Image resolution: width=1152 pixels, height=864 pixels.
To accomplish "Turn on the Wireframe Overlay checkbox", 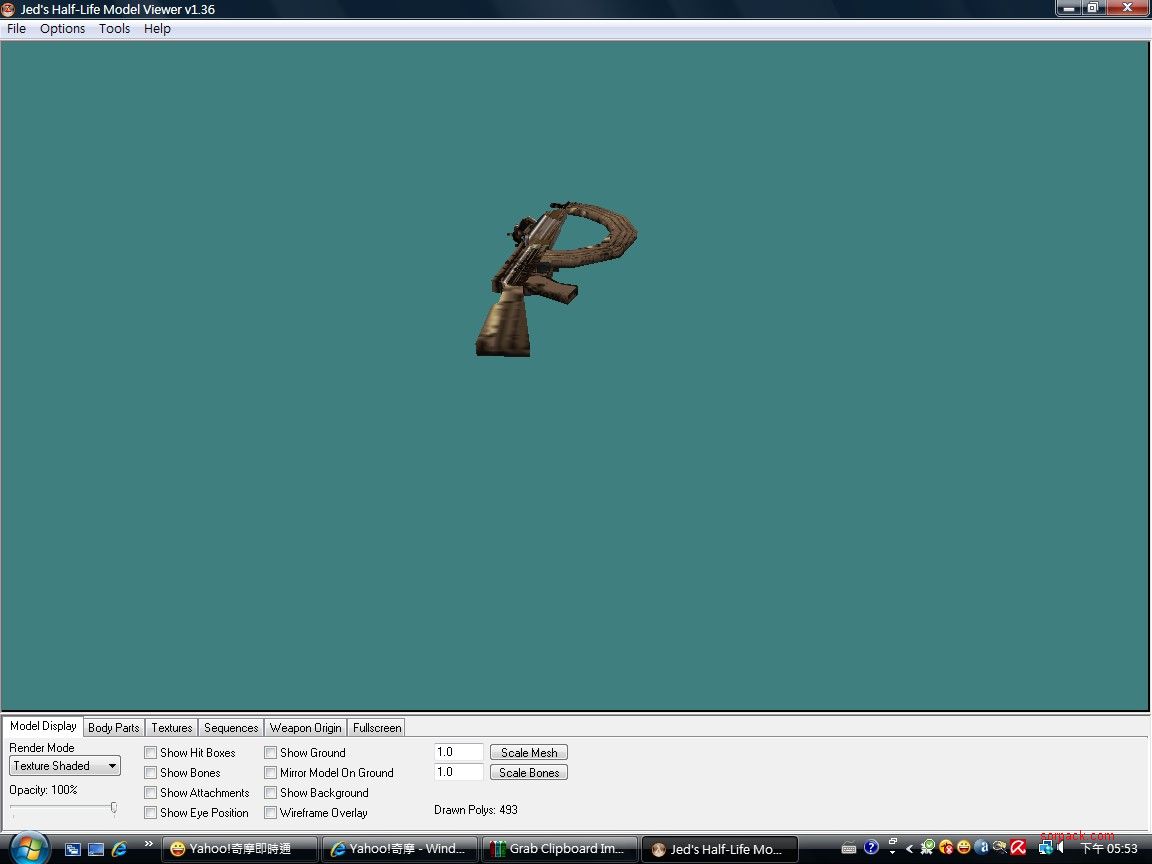I will [x=271, y=813].
